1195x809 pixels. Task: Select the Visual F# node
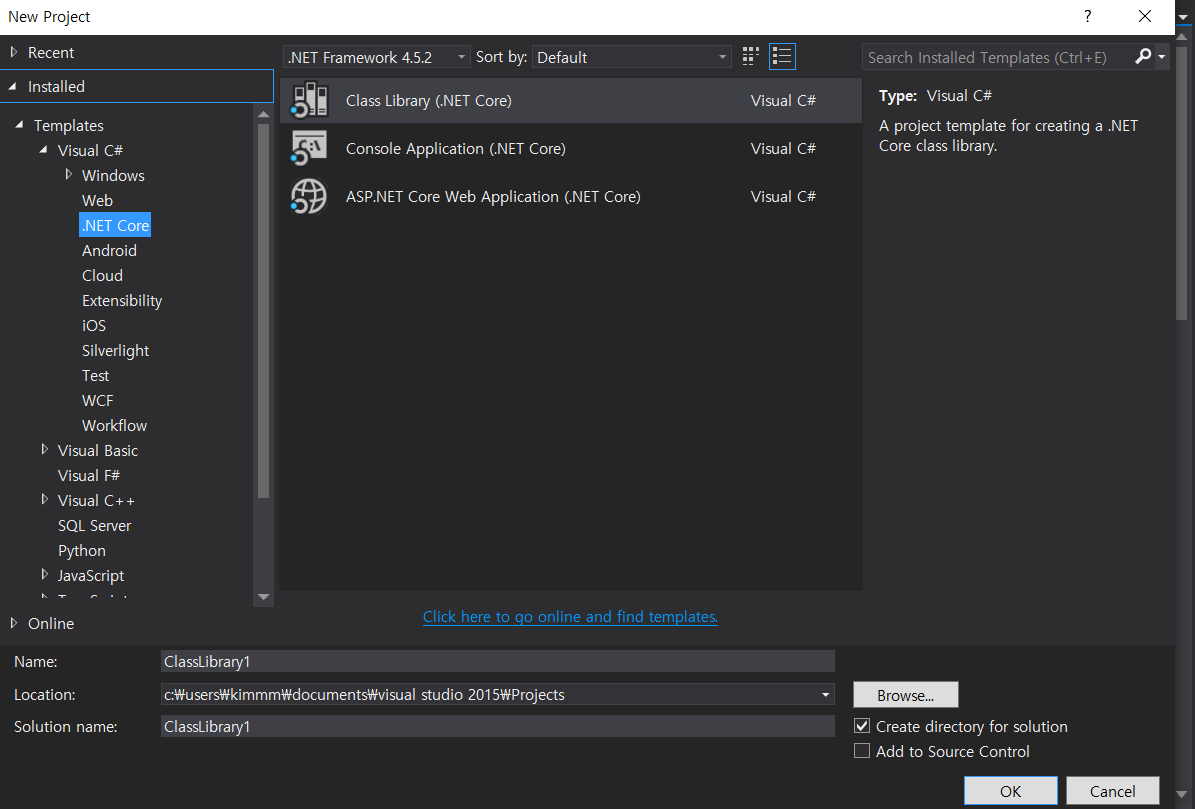(x=89, y=475)
